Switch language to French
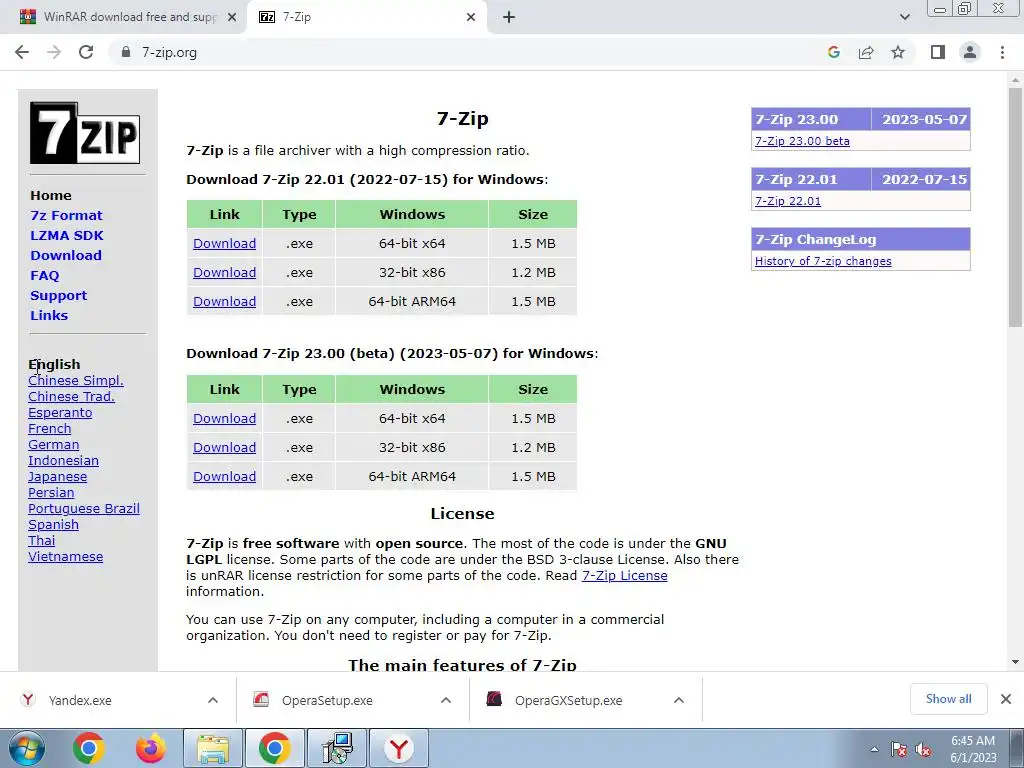 coord(50,428)
